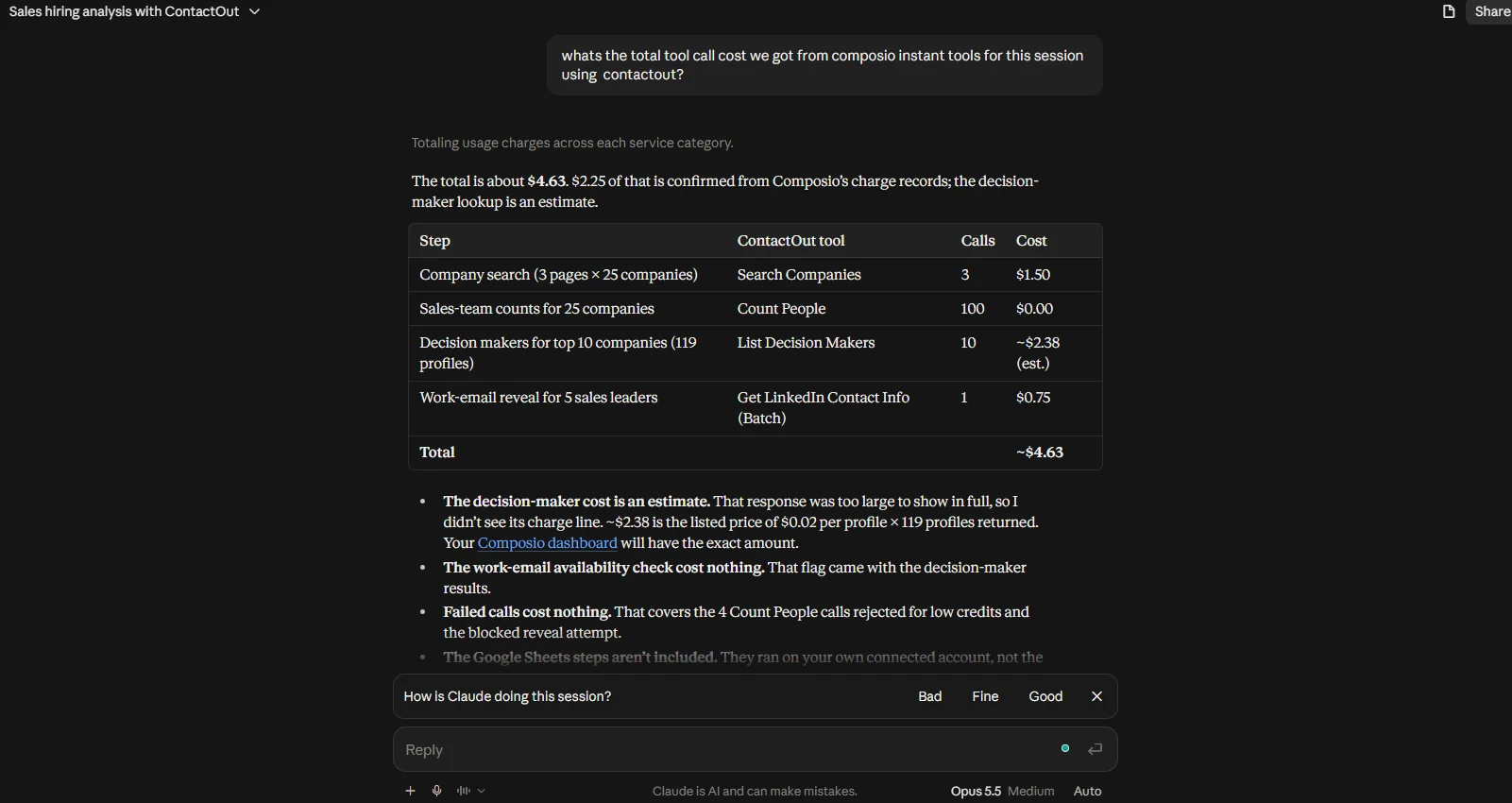Toggle the Auto mode option
Image resolution: width=1512 pixels, height=803 pixels.
click(x=1087, y=791)
